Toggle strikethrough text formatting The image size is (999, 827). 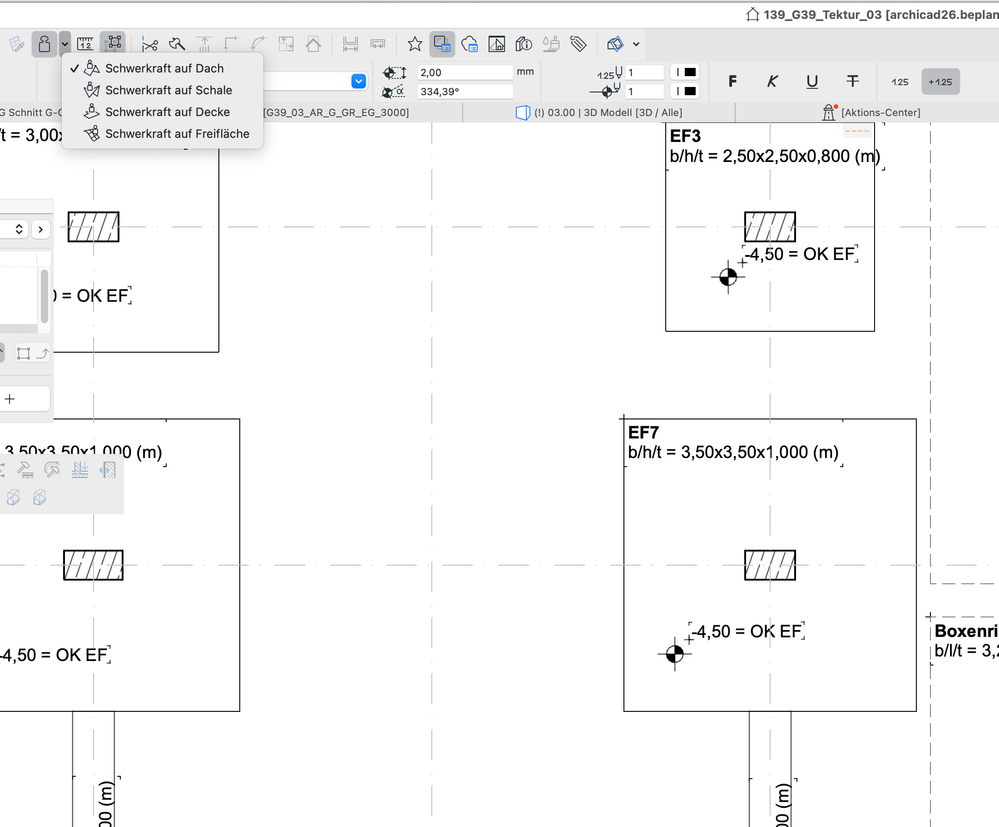852,81
